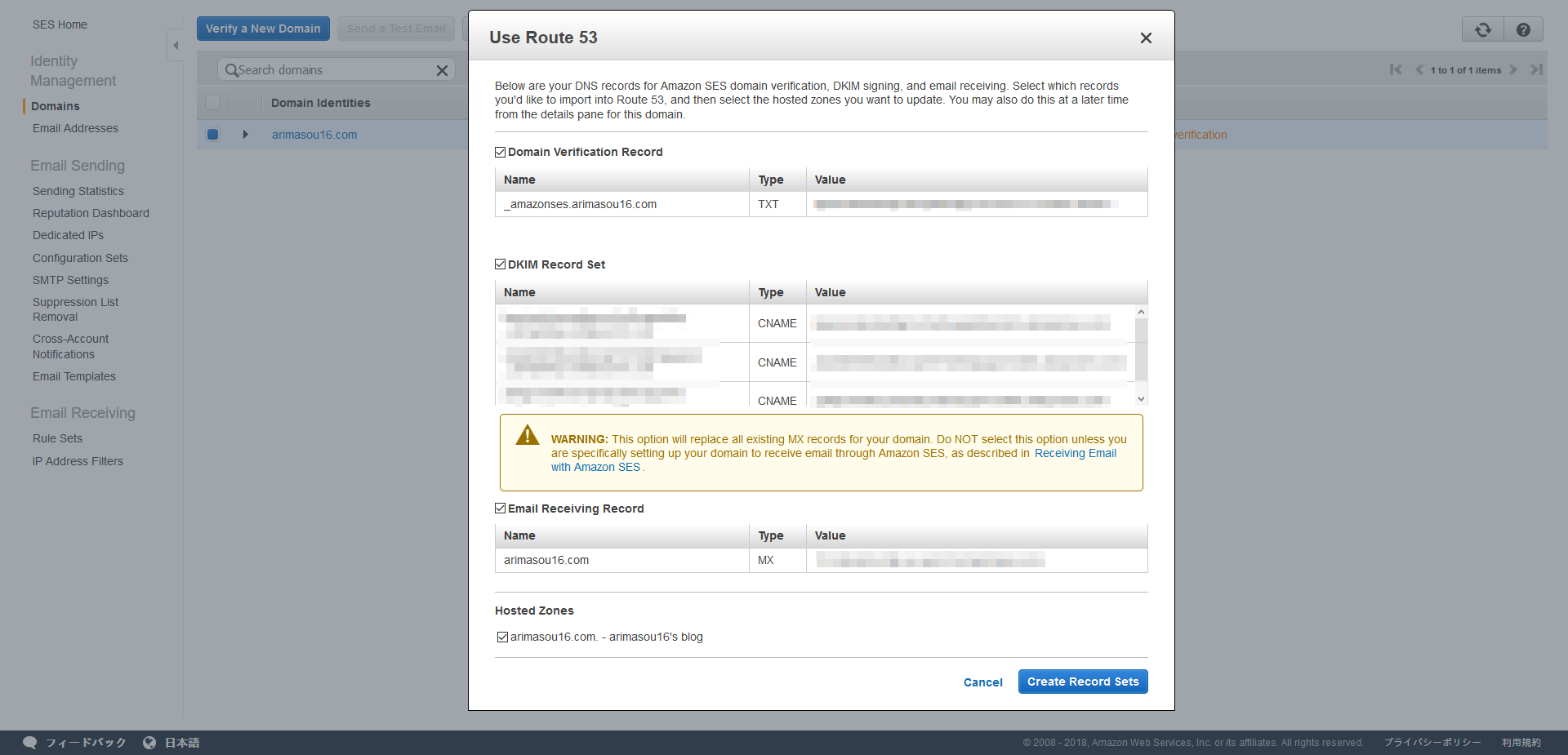Image resolution: width=1568 pixels, height=755 pixels.
Task: Click Send a Test Email button
Action: [x=396, y=29]
